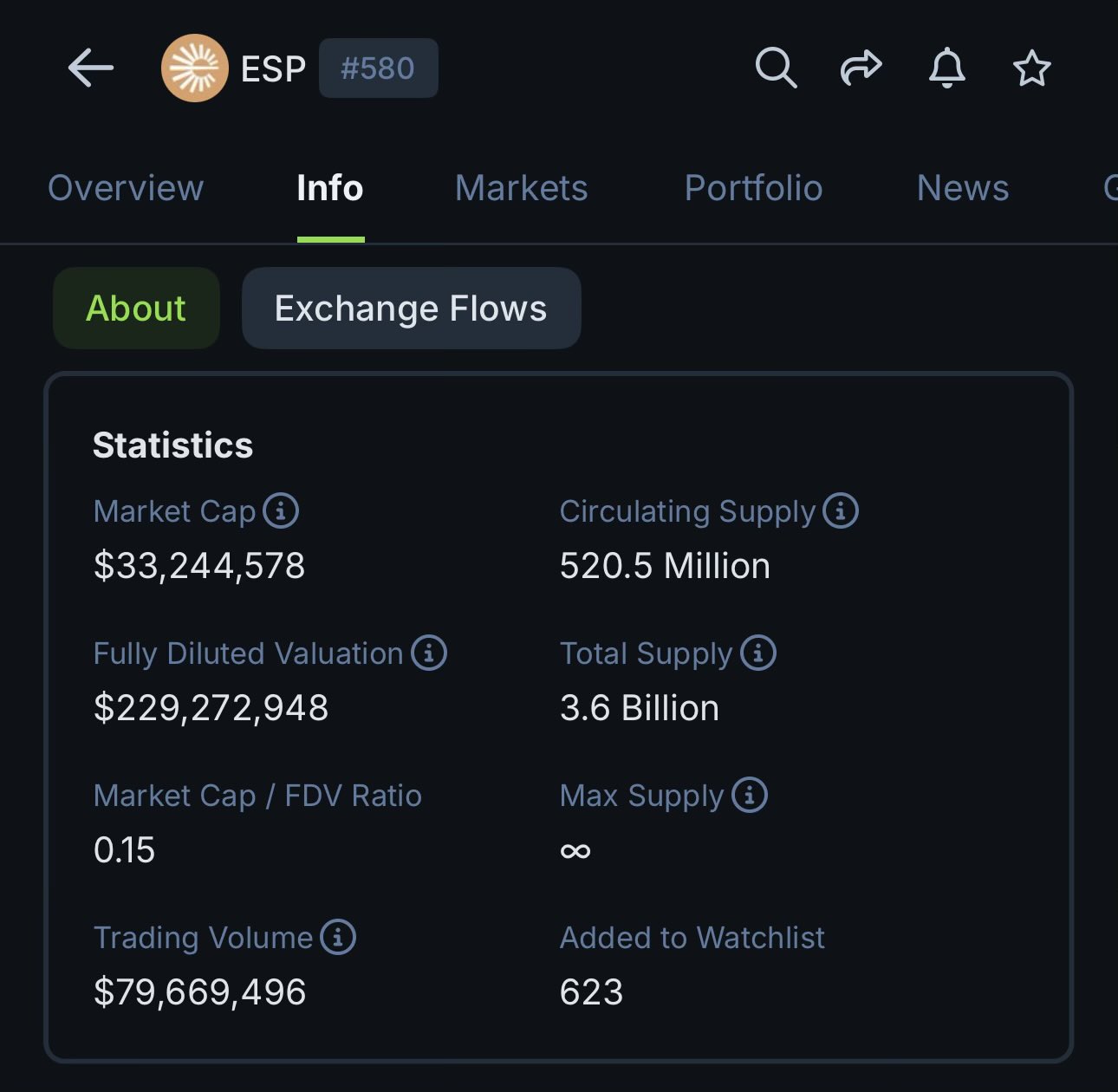Switch to the Overview tab
The image size is (1118, 1092).
126,188
